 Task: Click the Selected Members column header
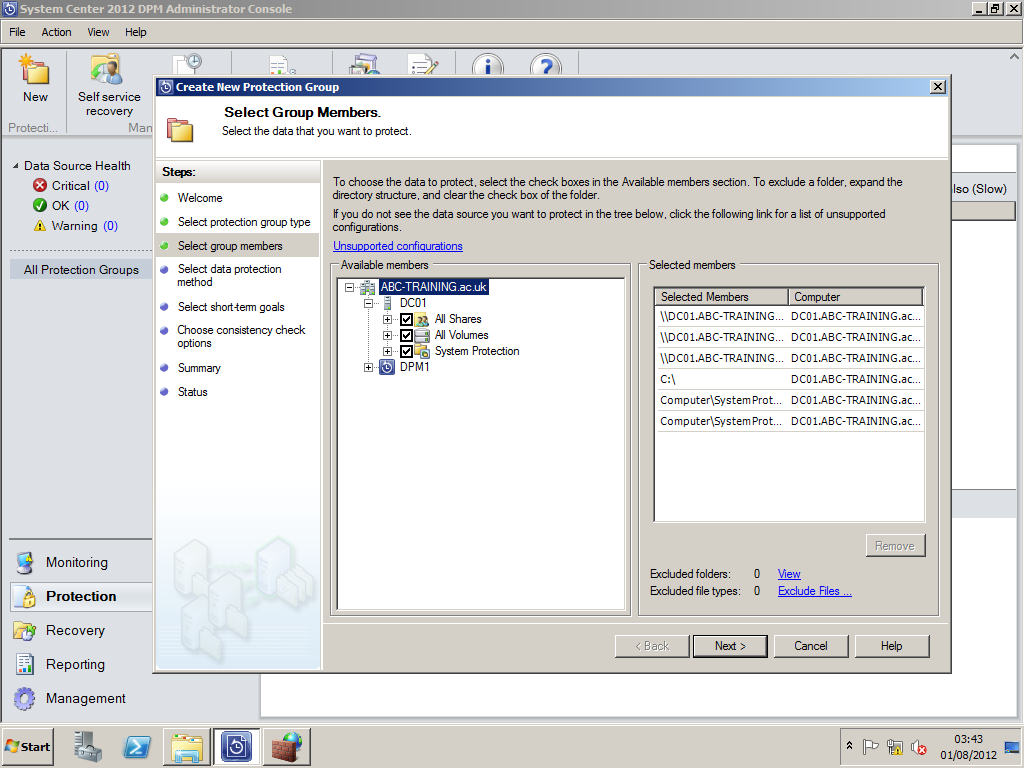[x=722, y=297]
